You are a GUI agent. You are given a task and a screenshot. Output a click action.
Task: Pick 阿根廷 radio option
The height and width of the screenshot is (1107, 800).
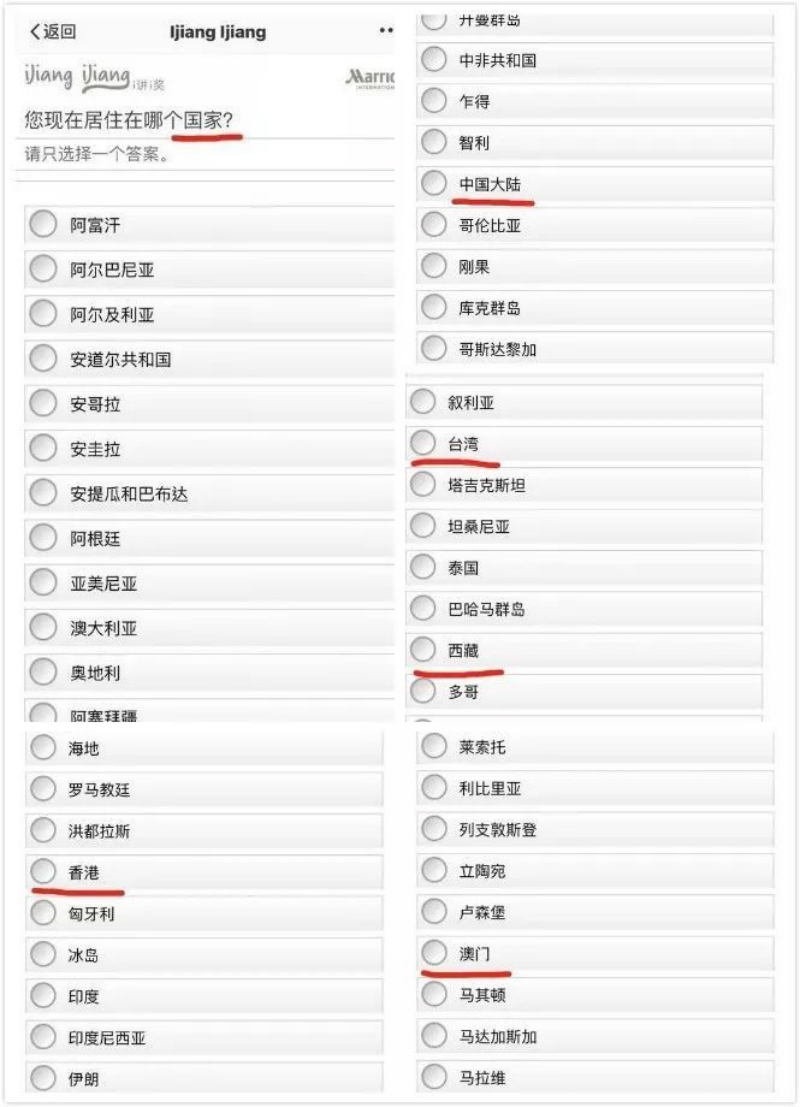pos(43,538)
